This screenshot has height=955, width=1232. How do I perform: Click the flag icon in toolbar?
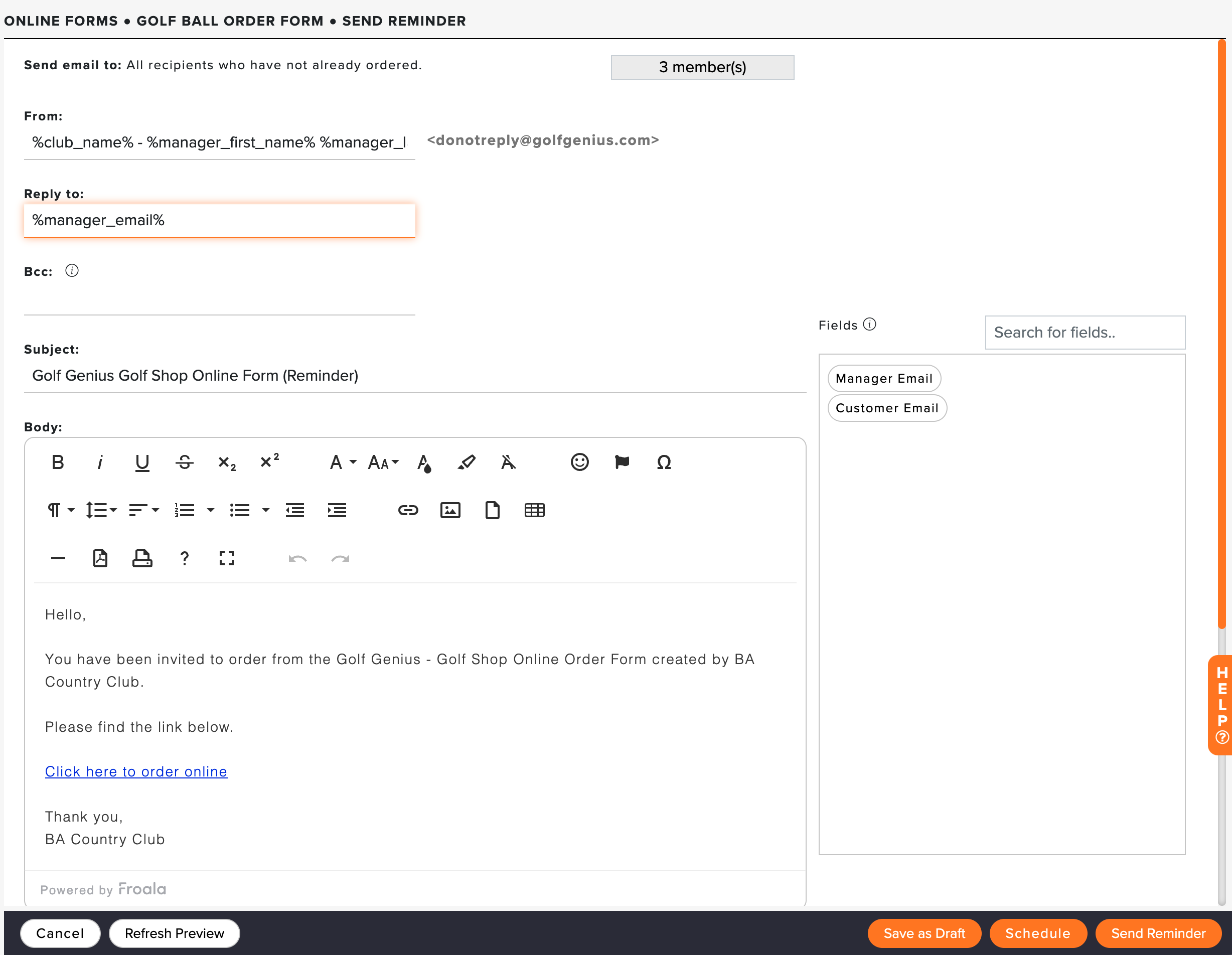622,462
